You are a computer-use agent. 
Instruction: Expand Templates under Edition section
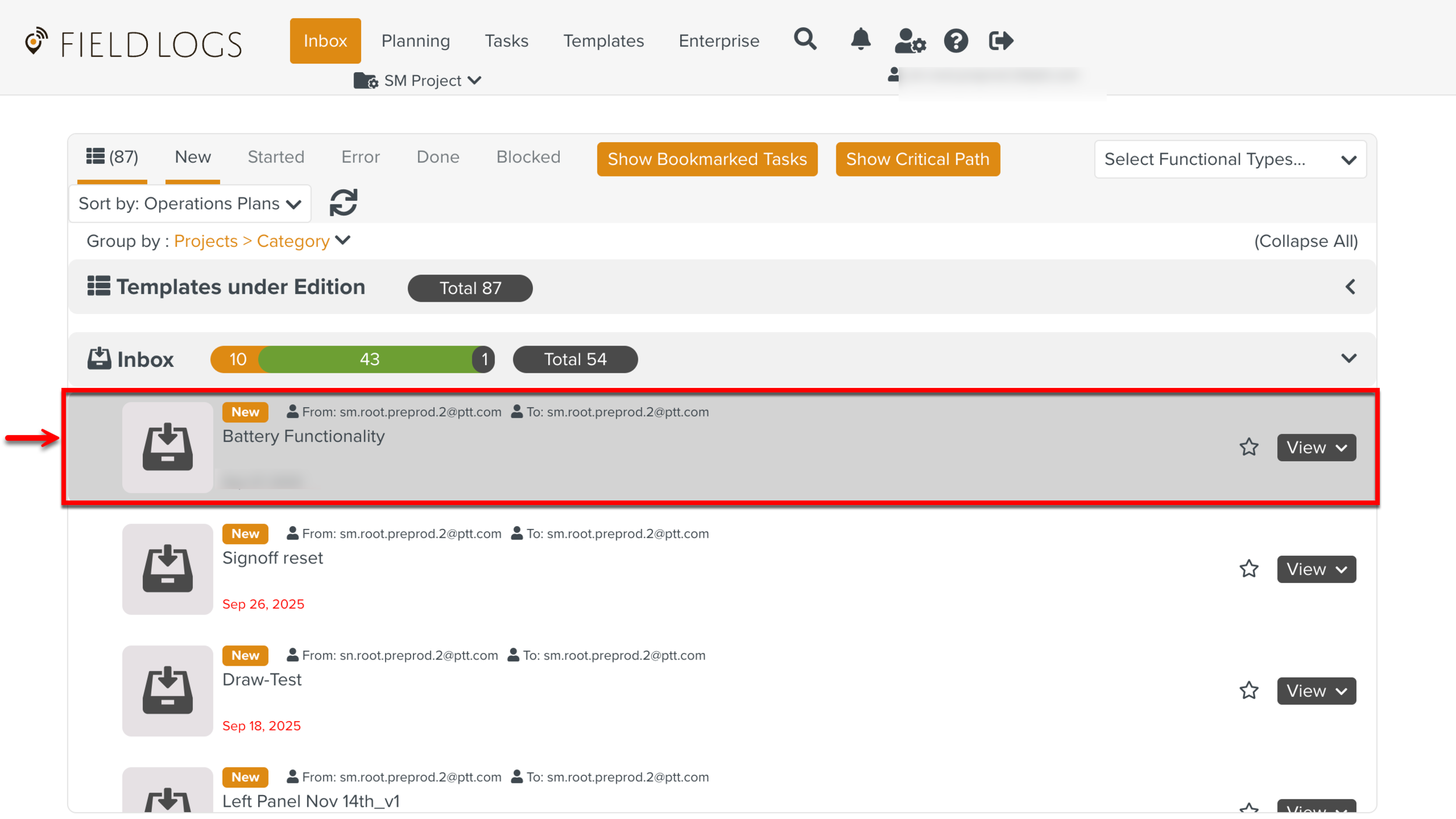(x=1350, y=287)
